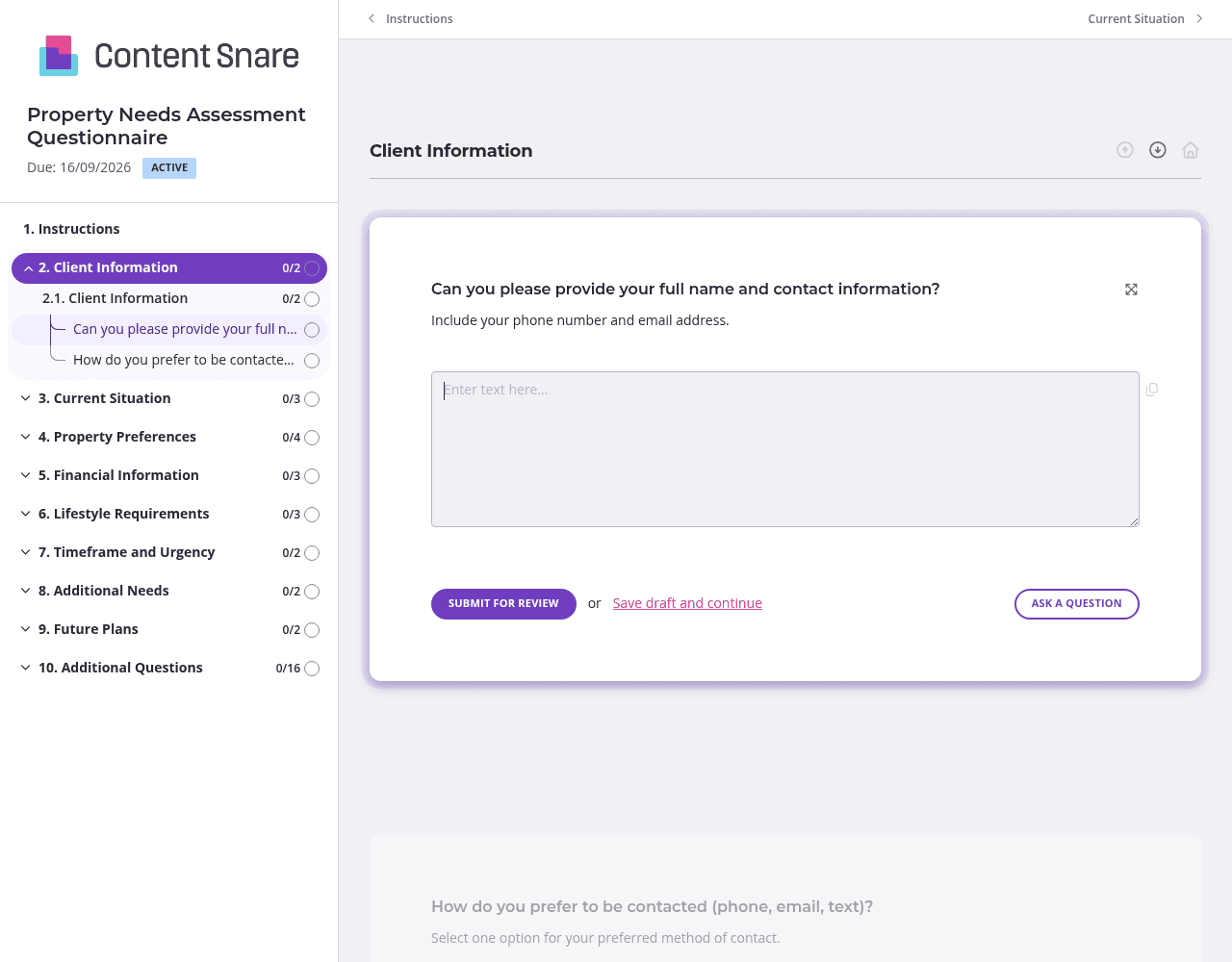Expand the 7. Timeframe and Urgency section
Image resolution: width=1232 pixels, height=962 pixels.
click(26, 552)
